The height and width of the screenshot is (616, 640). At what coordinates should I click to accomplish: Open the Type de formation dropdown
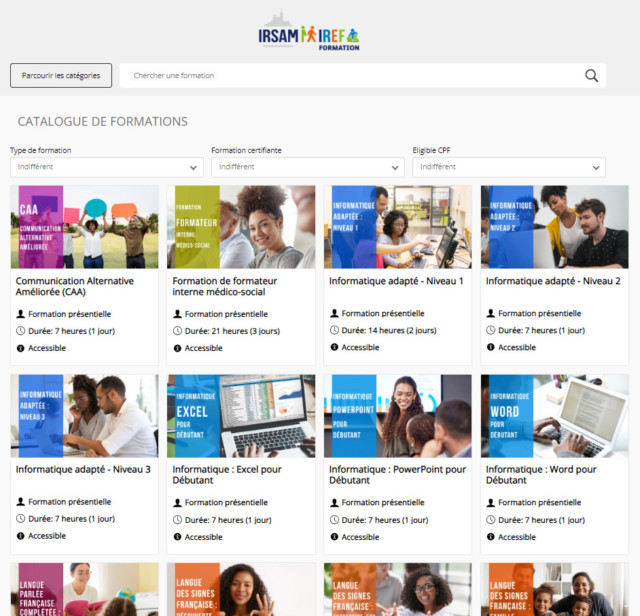pyautogui.click(x=107, y=167)
